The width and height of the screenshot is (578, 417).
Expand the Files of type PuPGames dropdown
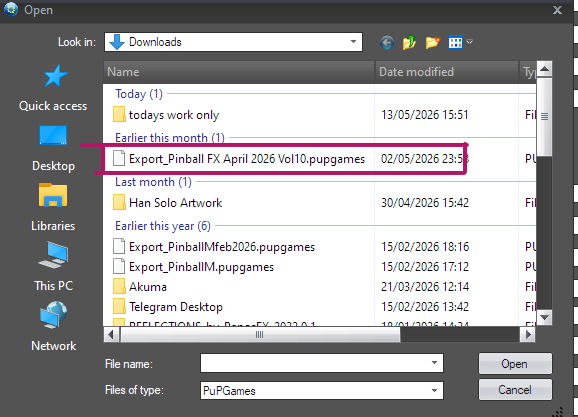434,390
